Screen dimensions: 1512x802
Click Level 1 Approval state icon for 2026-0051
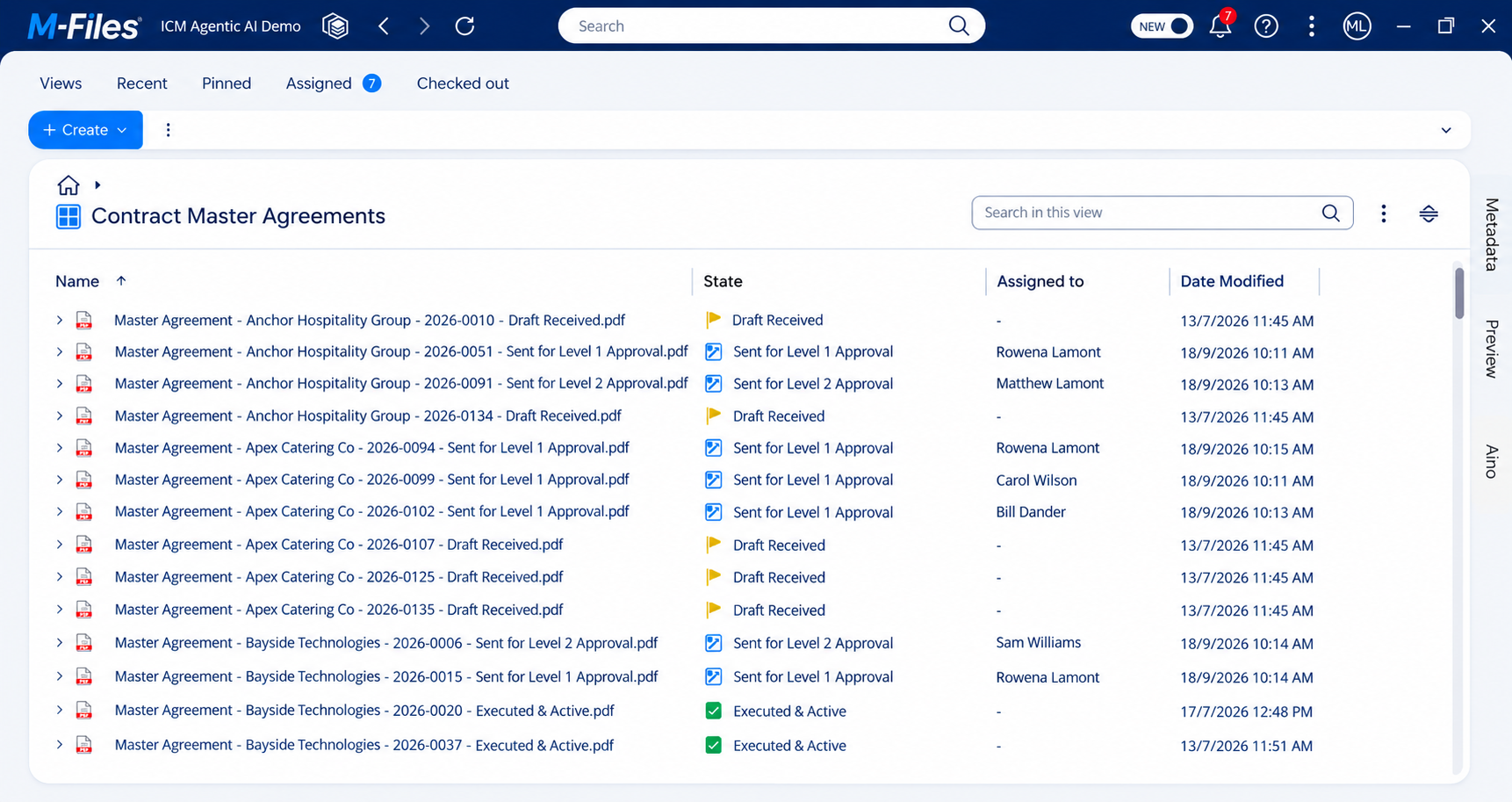[713, 352]
